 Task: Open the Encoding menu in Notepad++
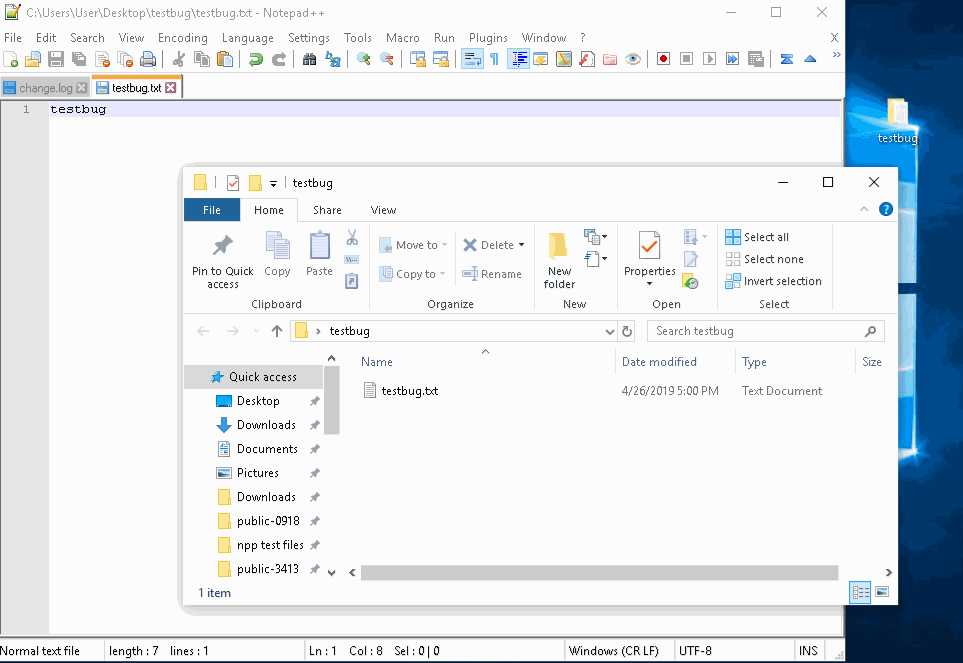(182, 37)
